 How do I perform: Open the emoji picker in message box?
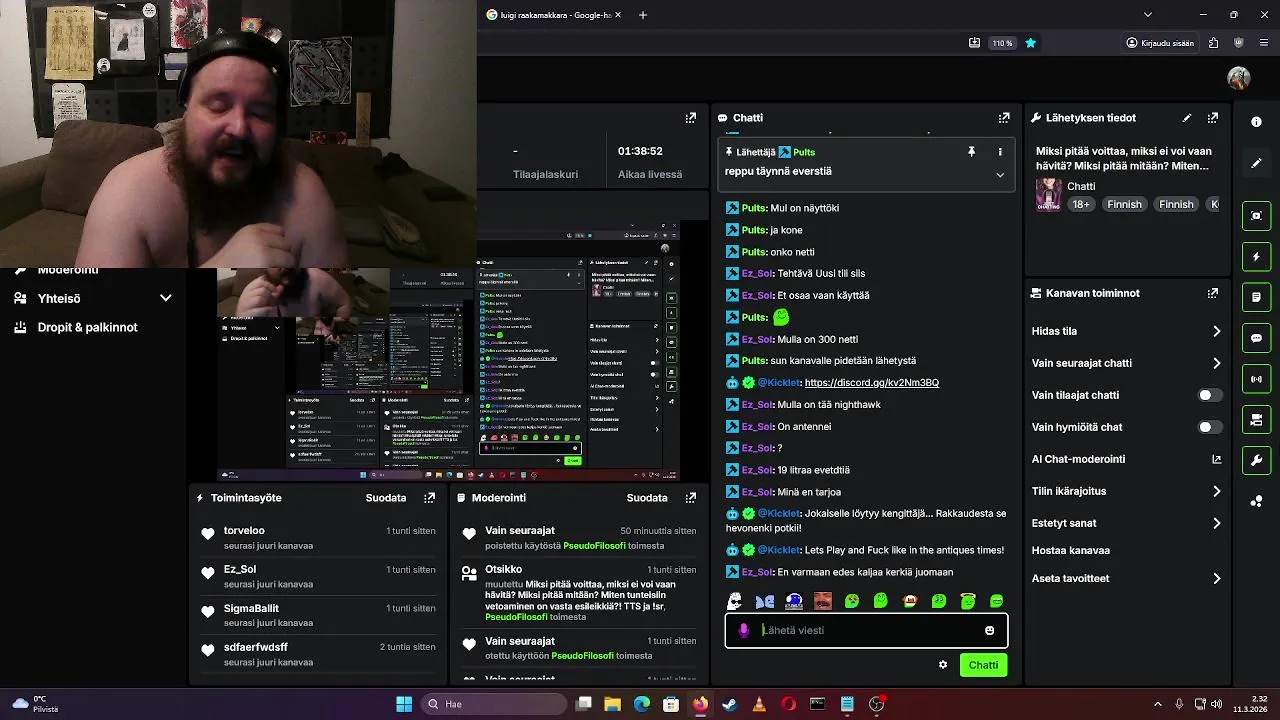click(990, 630)
